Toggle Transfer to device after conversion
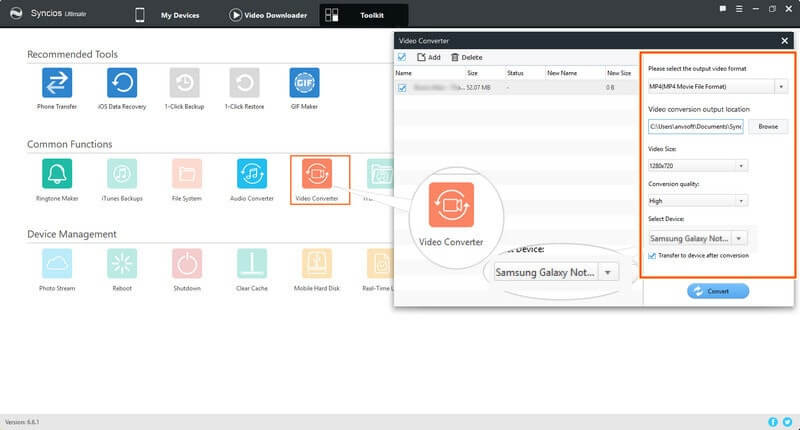This screenshot has width=800, height=430. pyautogui.click(x=652, y=256)
